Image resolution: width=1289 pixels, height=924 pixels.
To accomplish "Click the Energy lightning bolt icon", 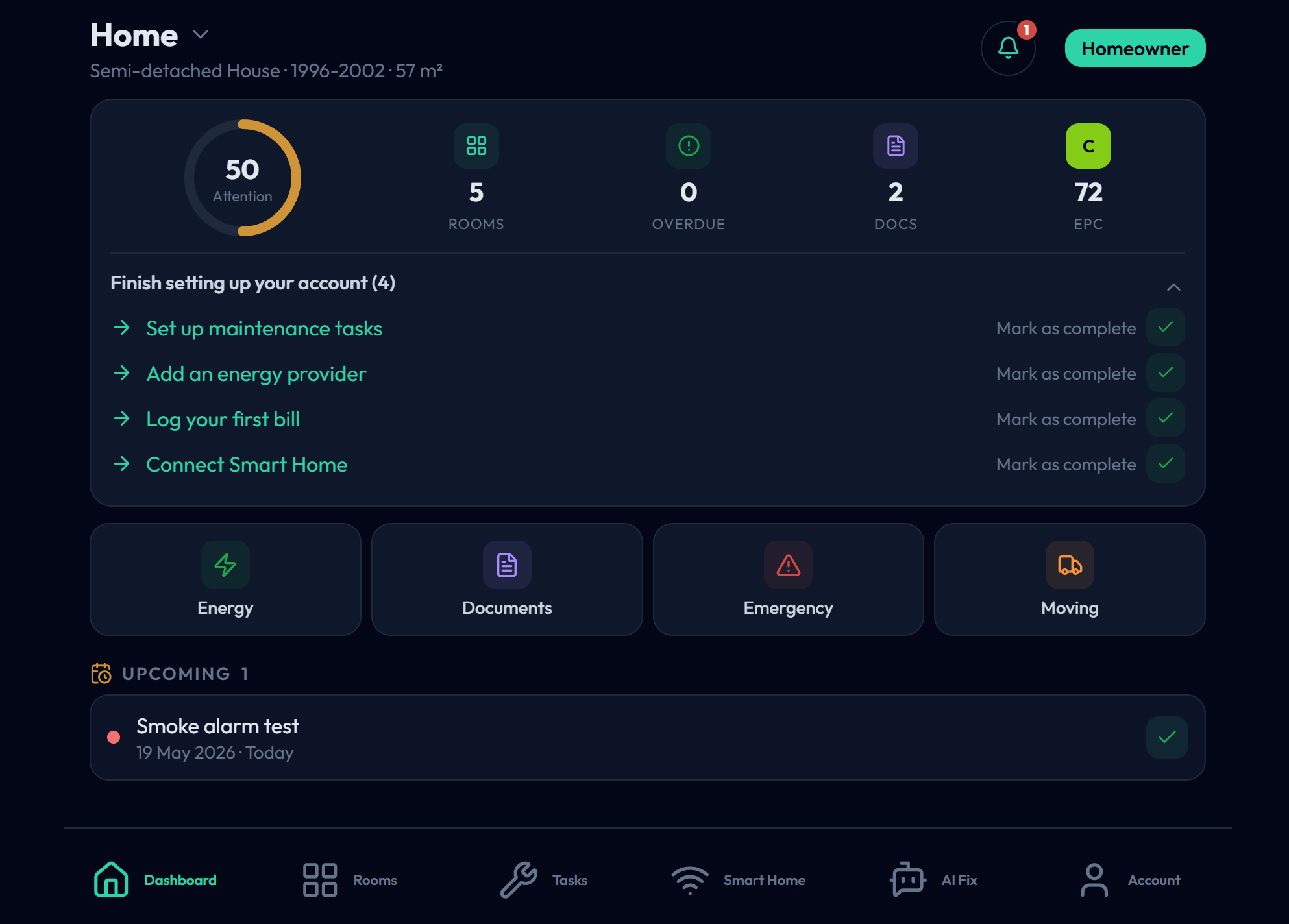I will coord(225,565).
